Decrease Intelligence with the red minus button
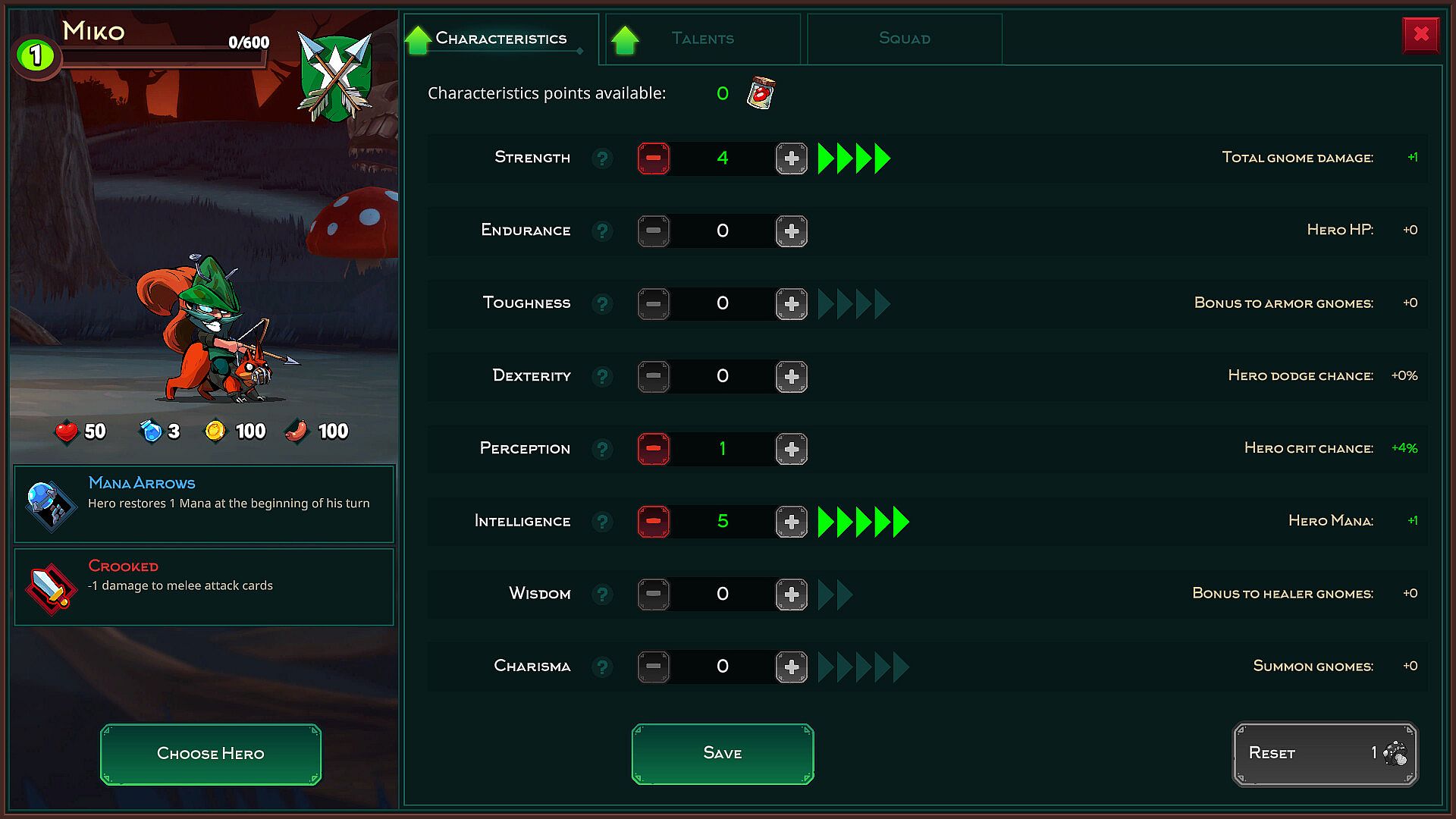This screenshot has height=819, width=1456. [x=654, y=522]
